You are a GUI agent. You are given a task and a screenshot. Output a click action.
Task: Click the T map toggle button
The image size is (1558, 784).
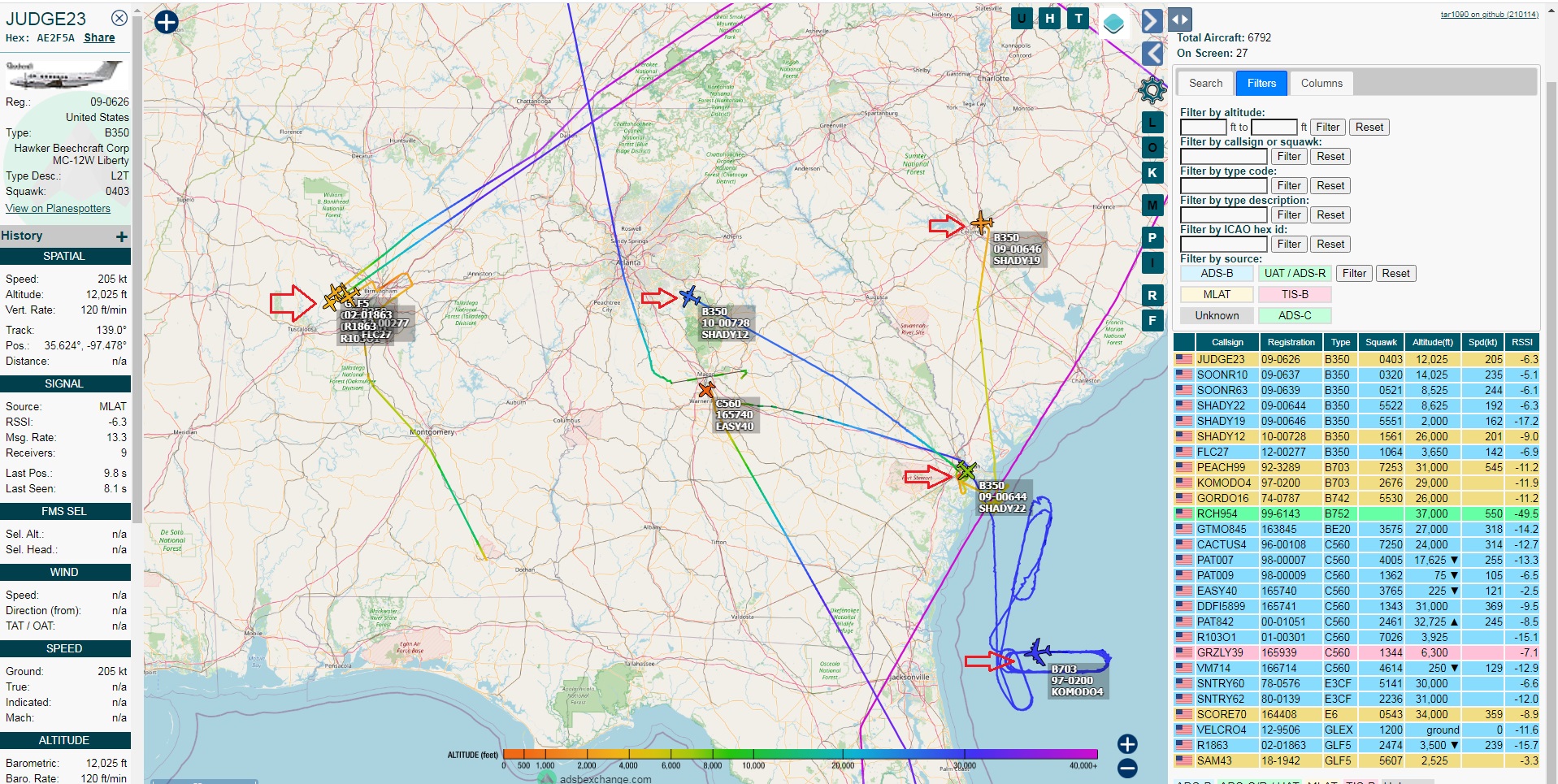point(1078,18)
